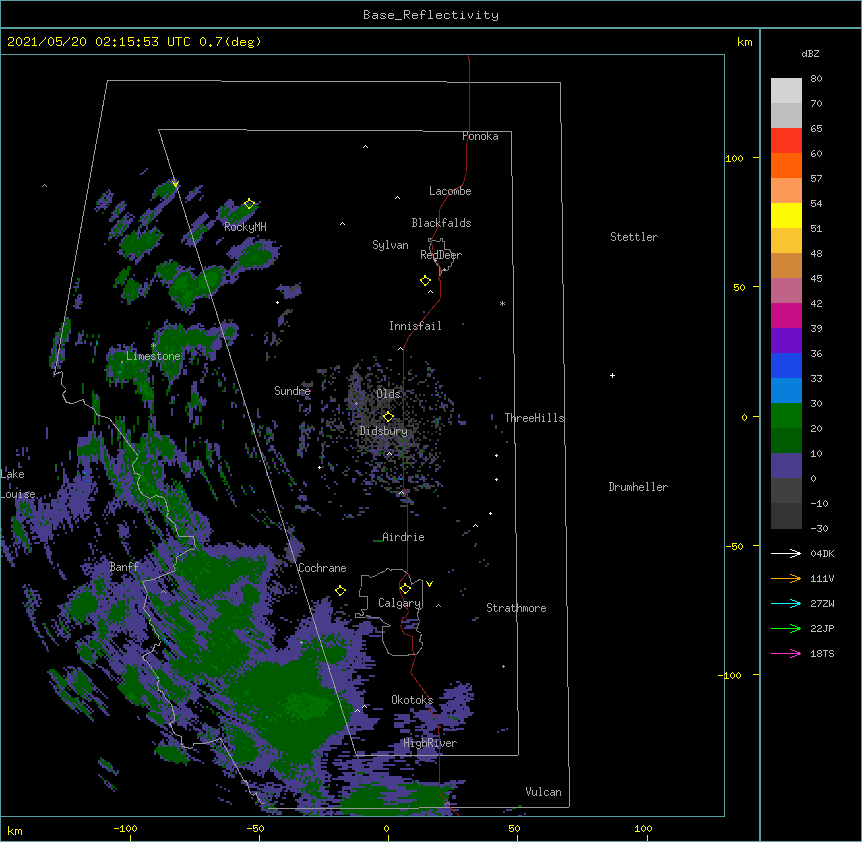
Task: Click the RedDeer city label
Action: pyautogui.click(x=441, y=255)
